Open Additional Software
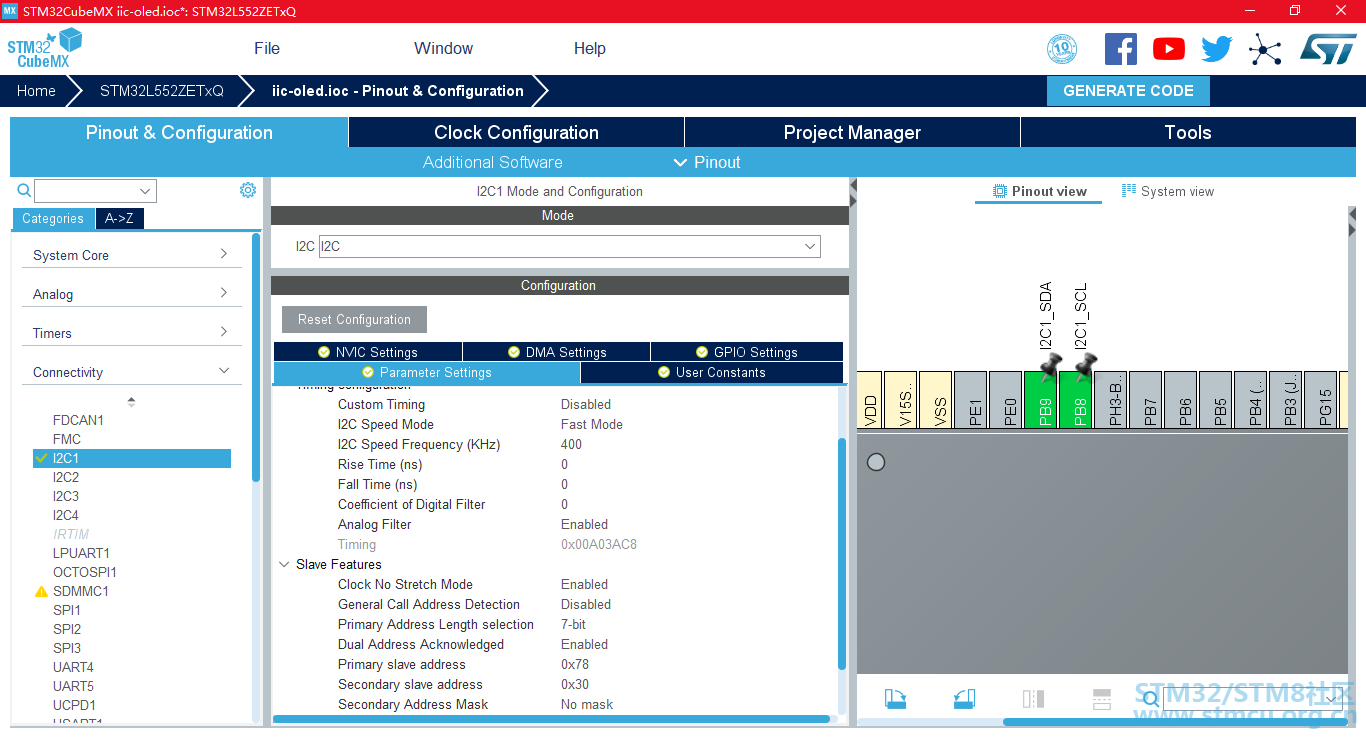1366x738 pixels. [x=493, y=162]
